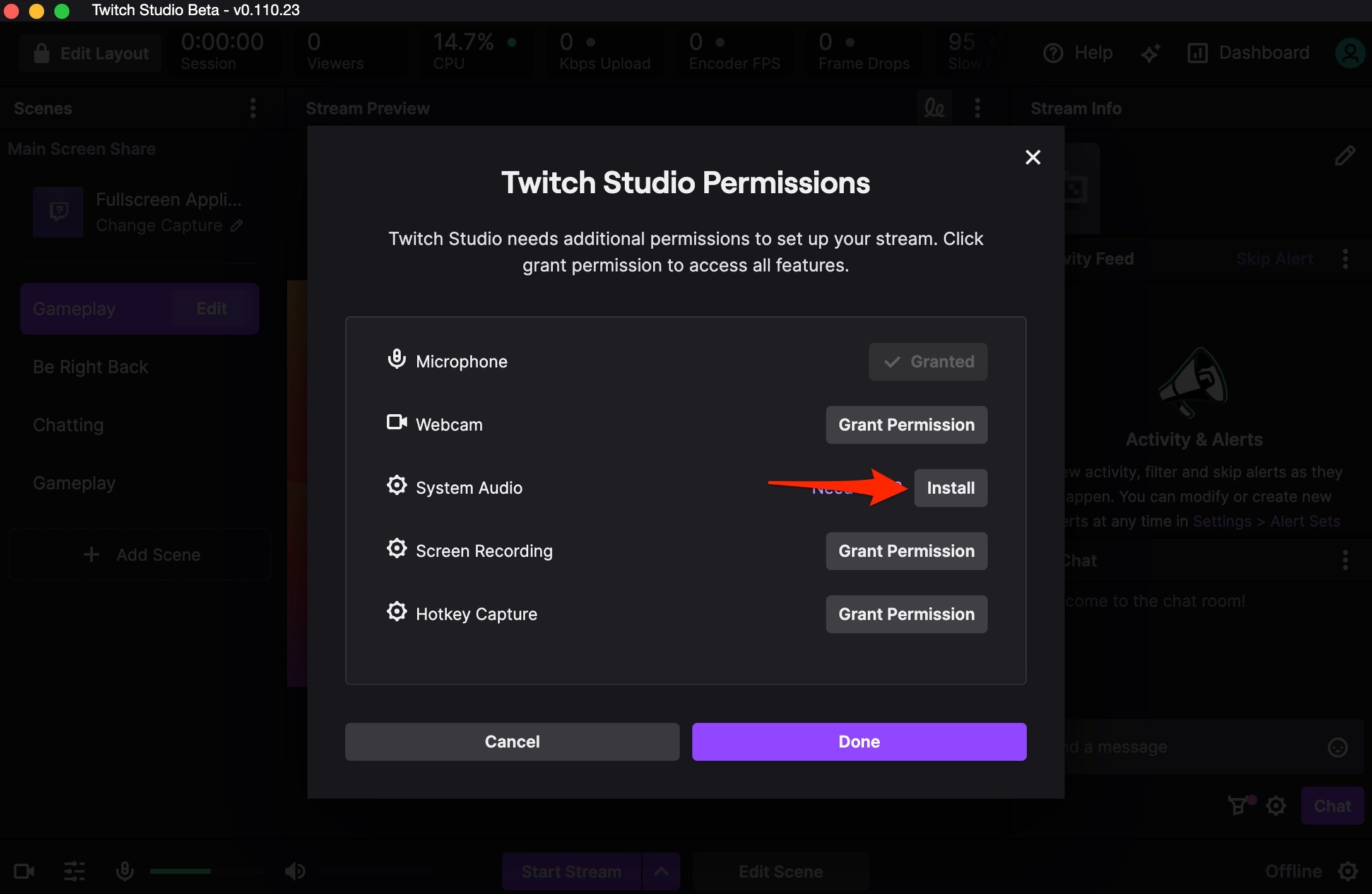
Task: Install System Audio driver
Action: coord(950,488)
